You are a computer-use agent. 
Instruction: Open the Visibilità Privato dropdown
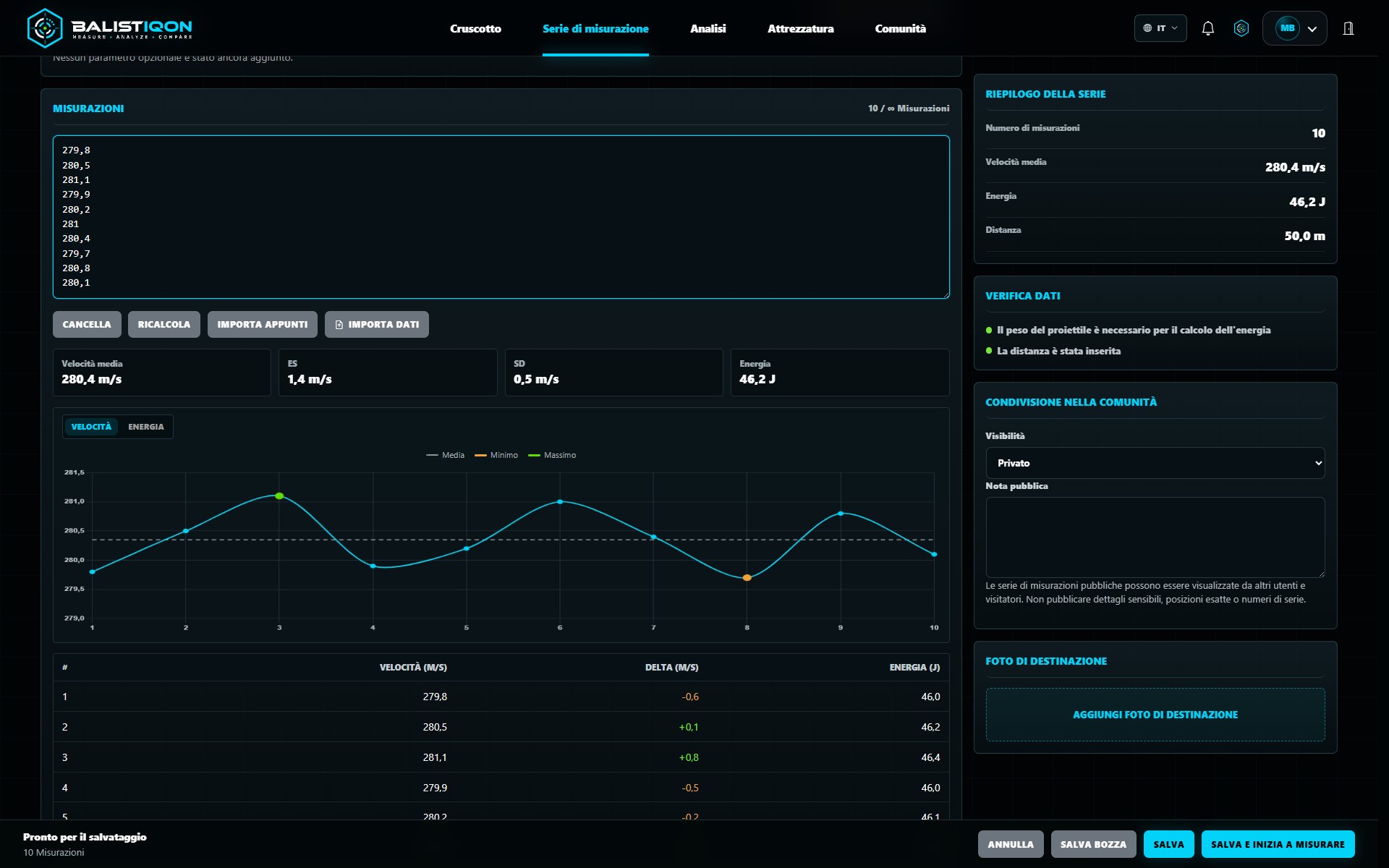(1155, 463)
